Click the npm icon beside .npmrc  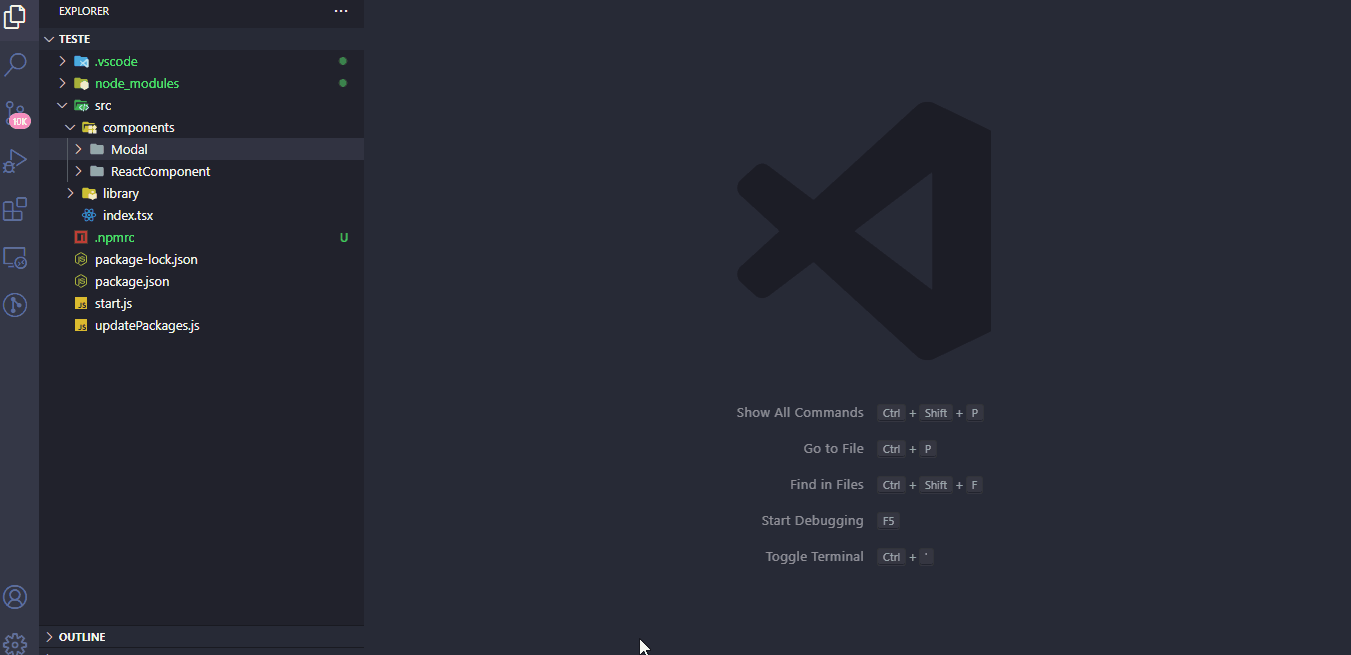(82, 237)
